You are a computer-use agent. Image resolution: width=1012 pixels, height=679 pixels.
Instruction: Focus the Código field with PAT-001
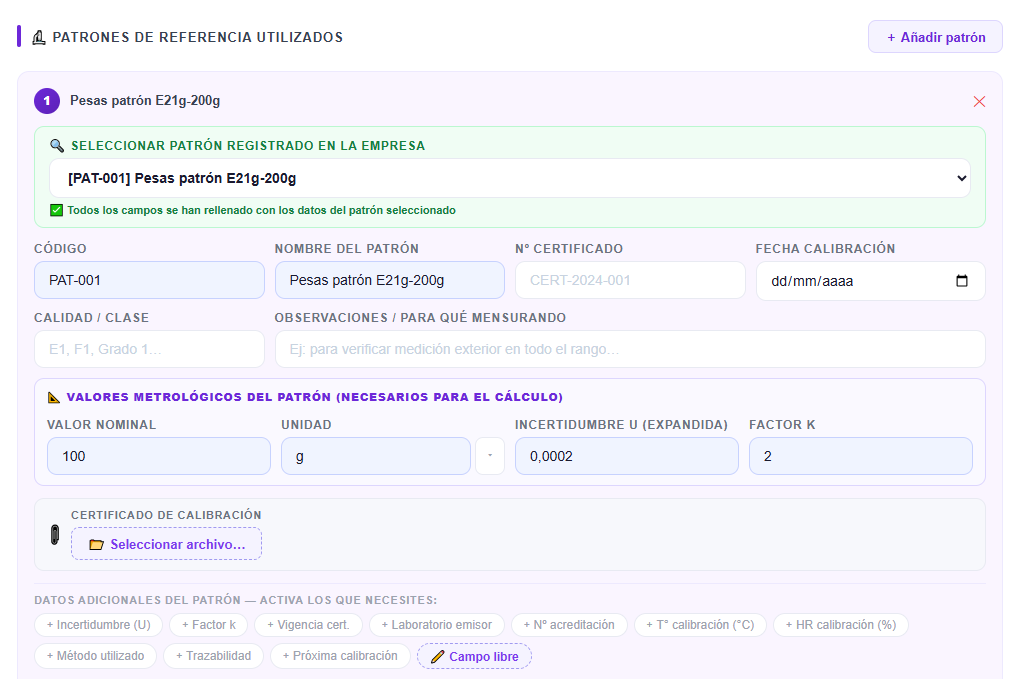click(149, 280)
